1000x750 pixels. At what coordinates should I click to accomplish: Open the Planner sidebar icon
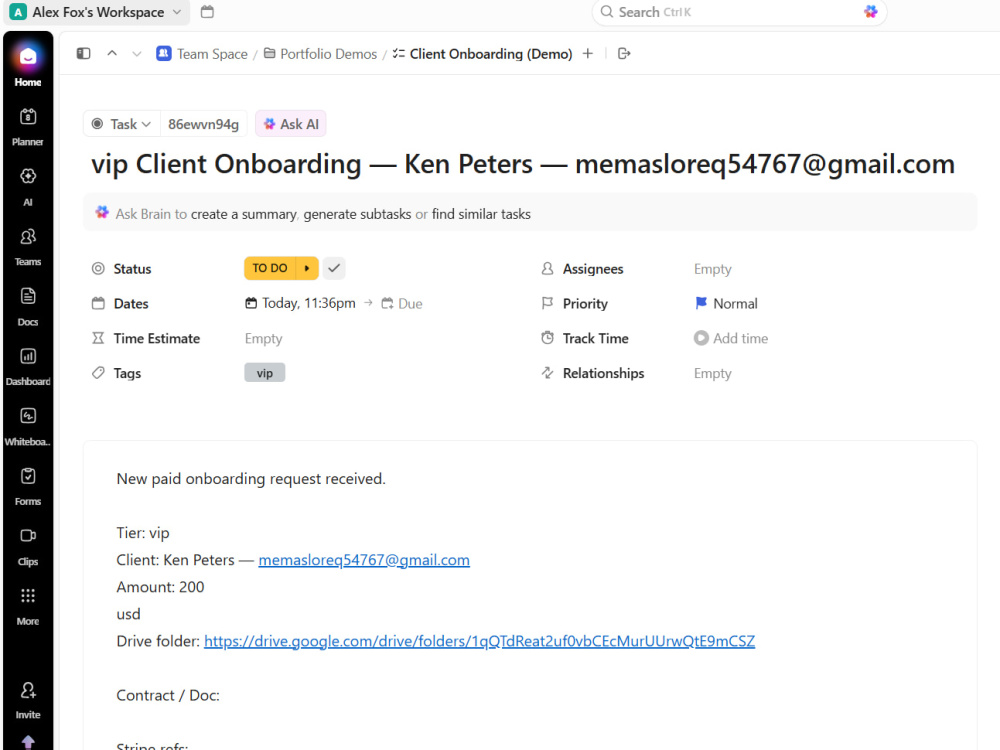27,126
